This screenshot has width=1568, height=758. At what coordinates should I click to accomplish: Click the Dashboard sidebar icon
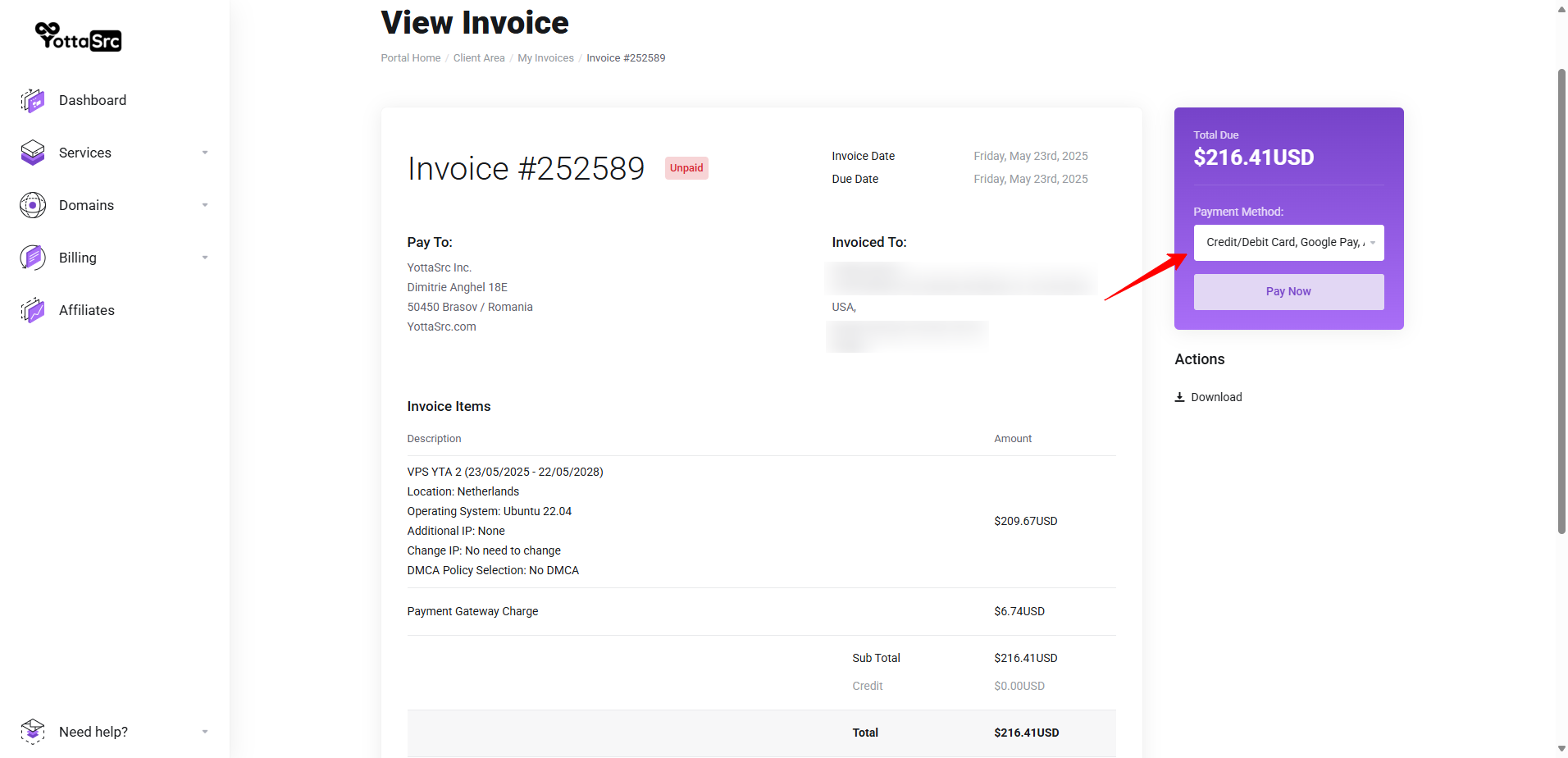[x=33, y=100]
